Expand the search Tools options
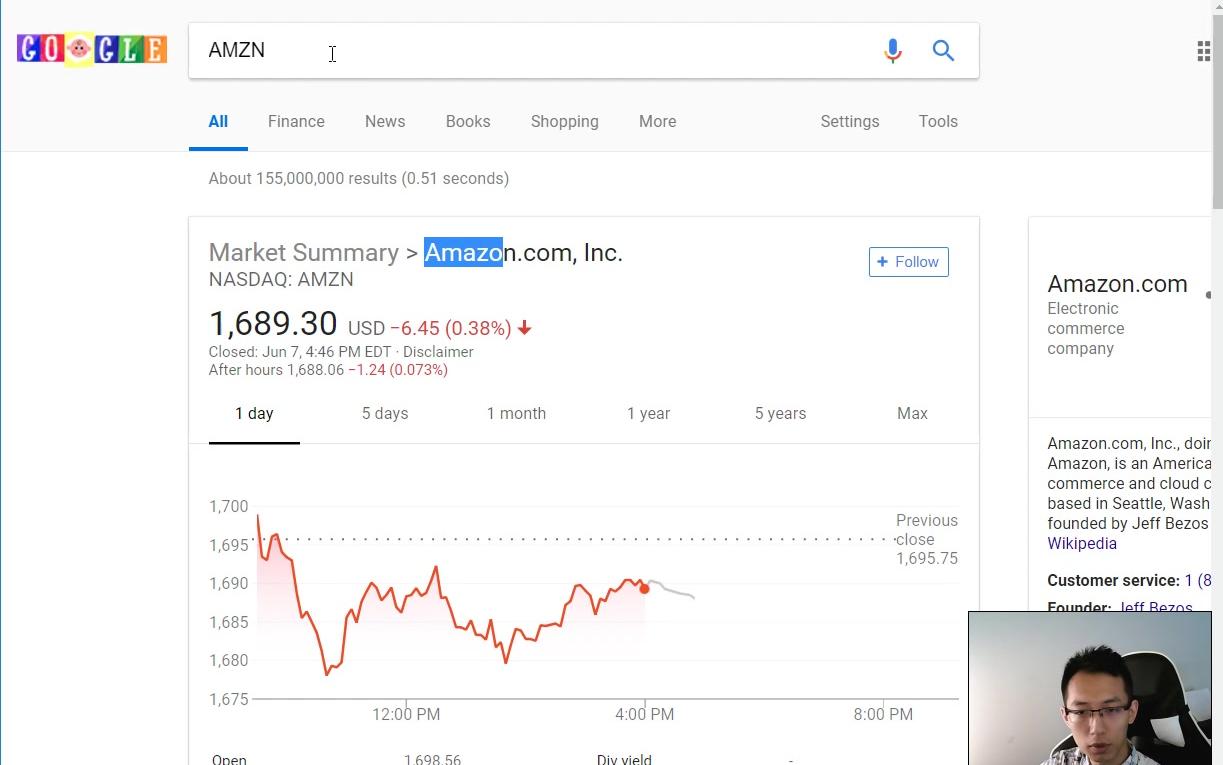This screenshot has height=765, width=1223. click(938, 121)
